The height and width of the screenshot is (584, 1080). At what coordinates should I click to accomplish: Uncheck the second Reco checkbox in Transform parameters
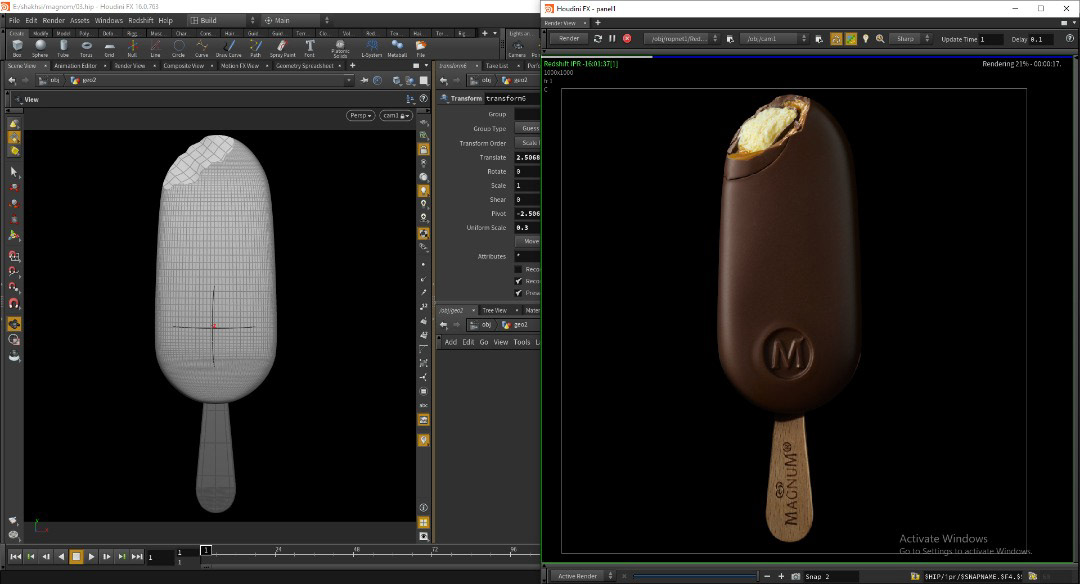[x=519, y=281]
